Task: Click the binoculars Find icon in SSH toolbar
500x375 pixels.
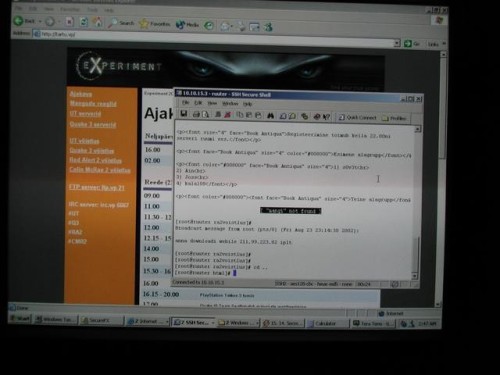Action: click(x=270, y=116)
